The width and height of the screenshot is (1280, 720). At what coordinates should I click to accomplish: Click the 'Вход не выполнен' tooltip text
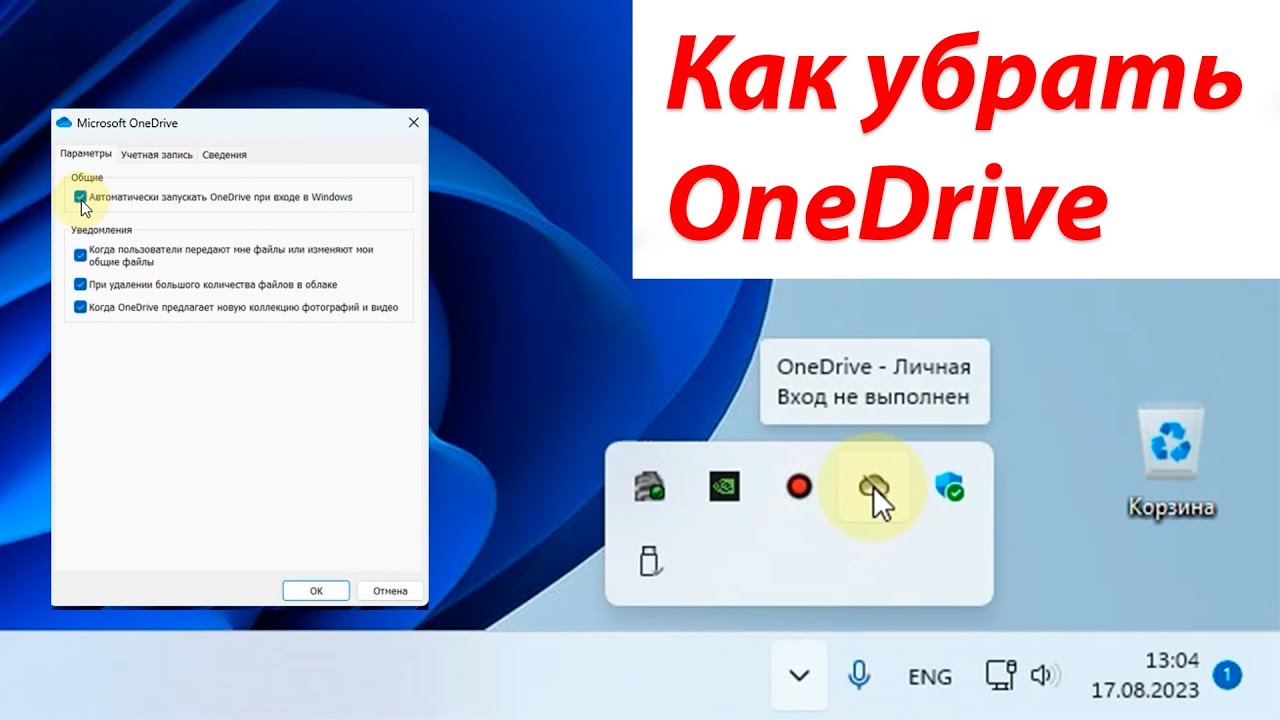click(x=873, y=397)
